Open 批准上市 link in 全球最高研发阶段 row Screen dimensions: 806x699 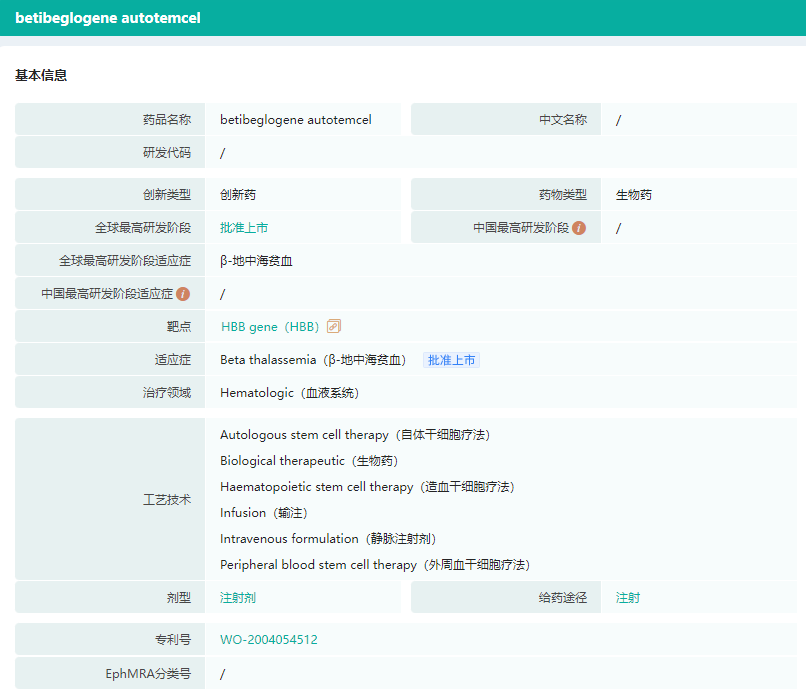pos(244,228)
